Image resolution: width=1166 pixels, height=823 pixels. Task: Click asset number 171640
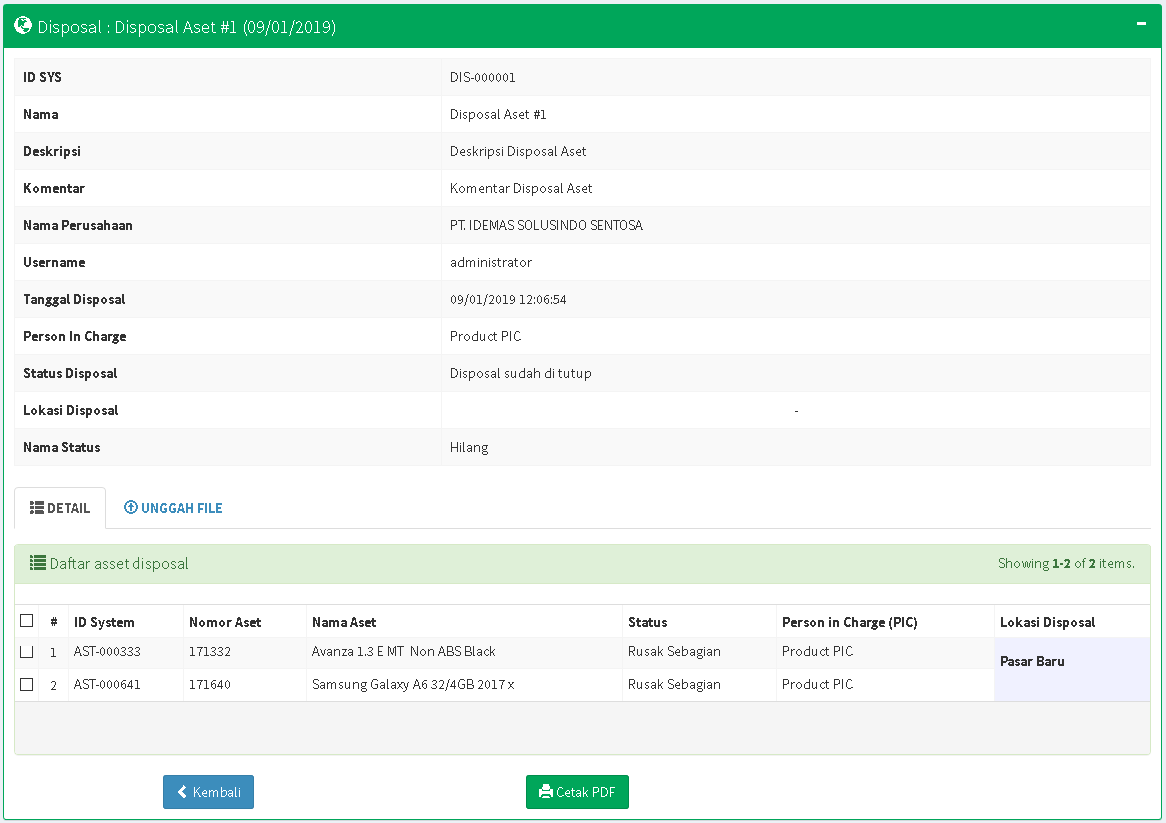pyautogui.click(x=210, y=684)
